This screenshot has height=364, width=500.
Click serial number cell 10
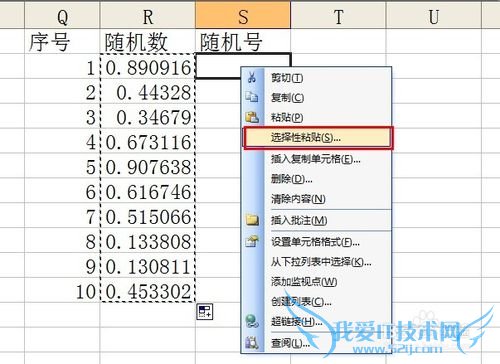[62, 290]
